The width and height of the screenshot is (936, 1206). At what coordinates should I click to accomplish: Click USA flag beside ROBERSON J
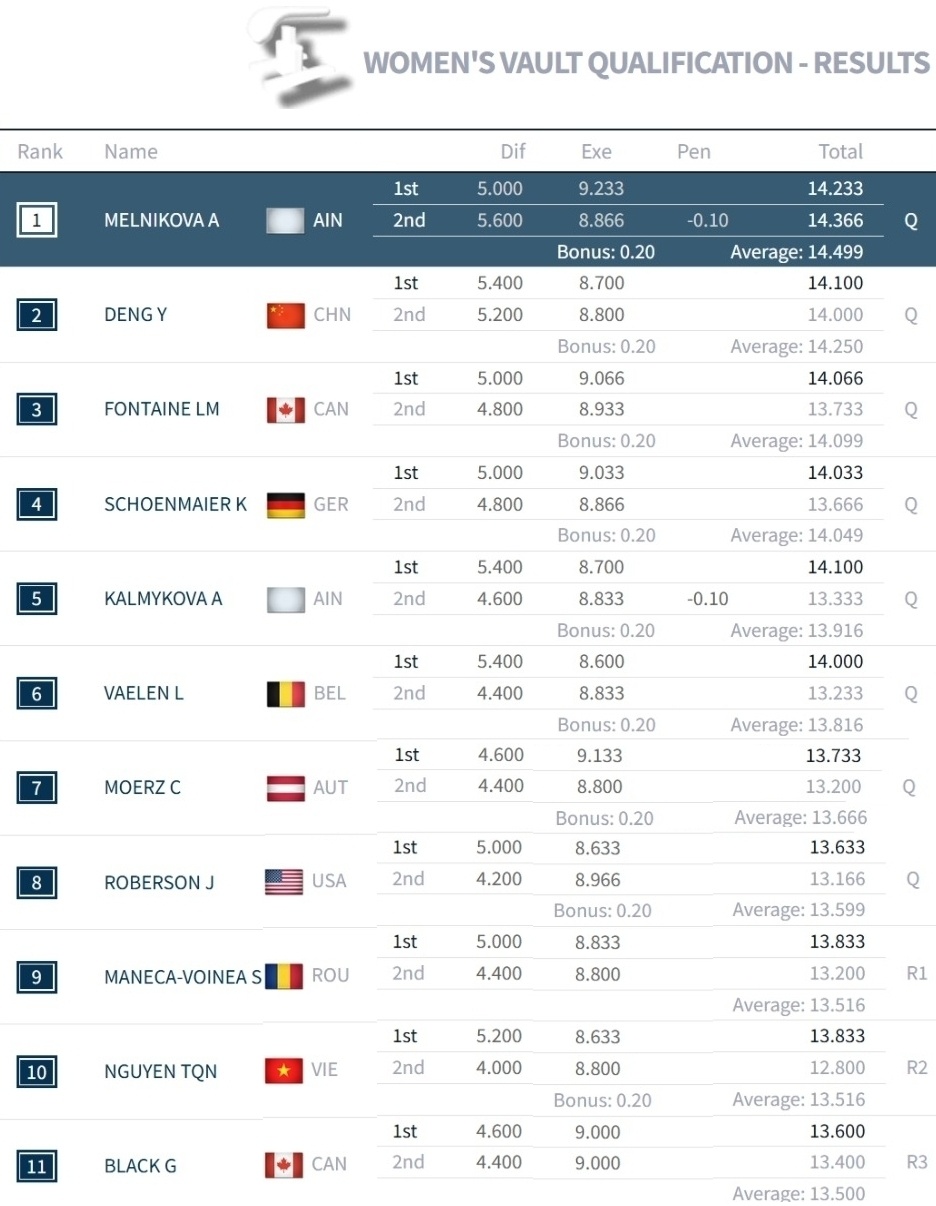click(x=284, y=882)
